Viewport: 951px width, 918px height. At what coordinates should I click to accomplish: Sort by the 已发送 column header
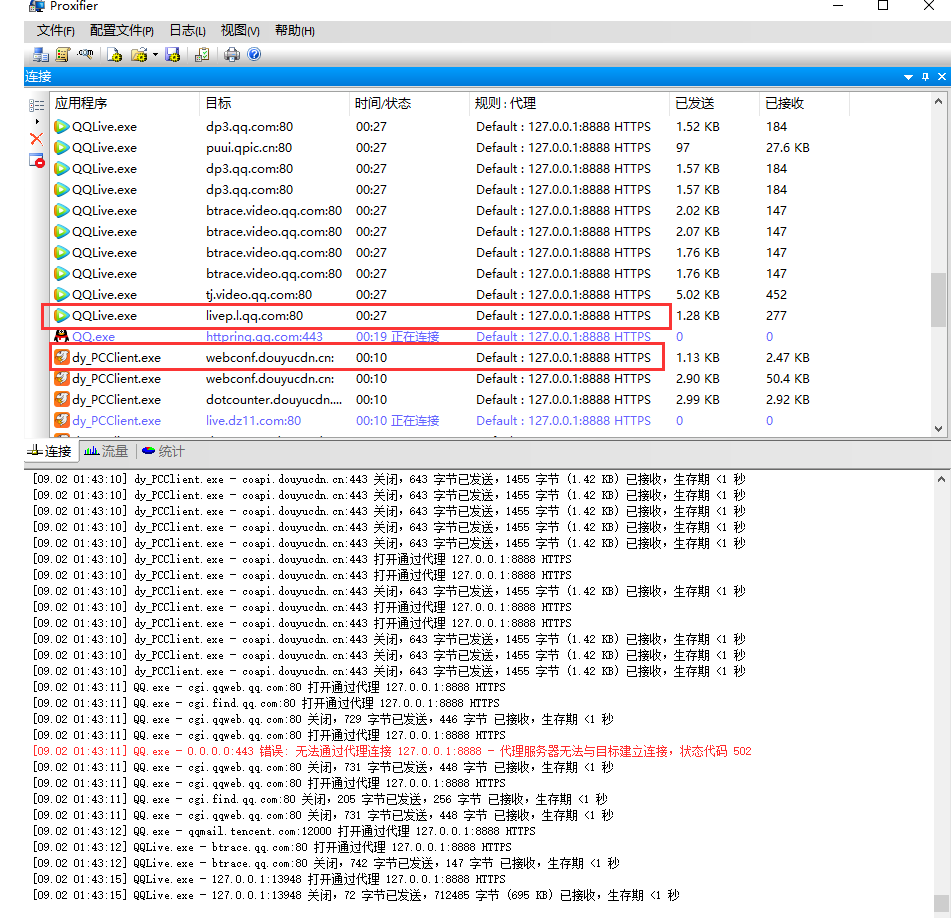tap(714, 103)
